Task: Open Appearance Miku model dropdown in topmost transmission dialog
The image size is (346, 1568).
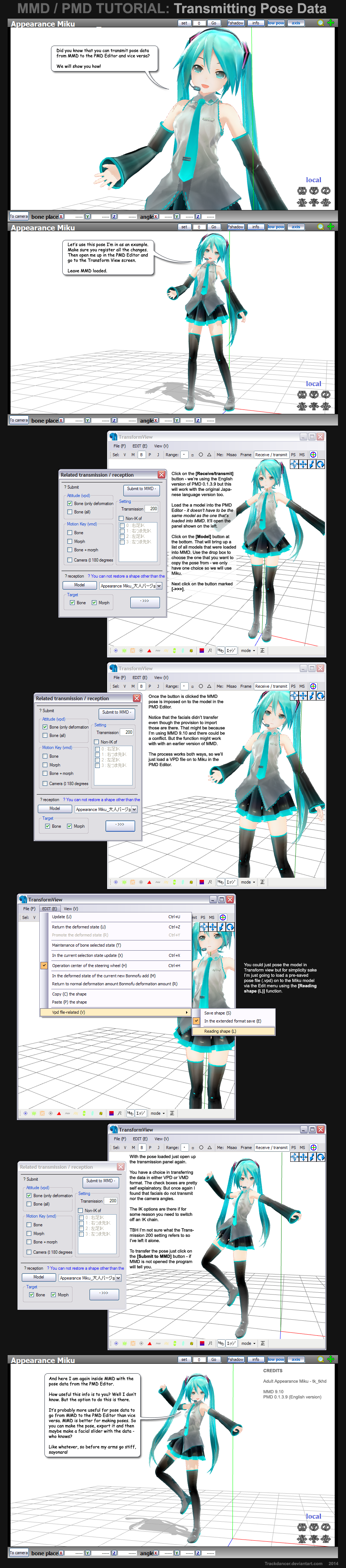Action: pyautogui.click(x=159, y=586)
